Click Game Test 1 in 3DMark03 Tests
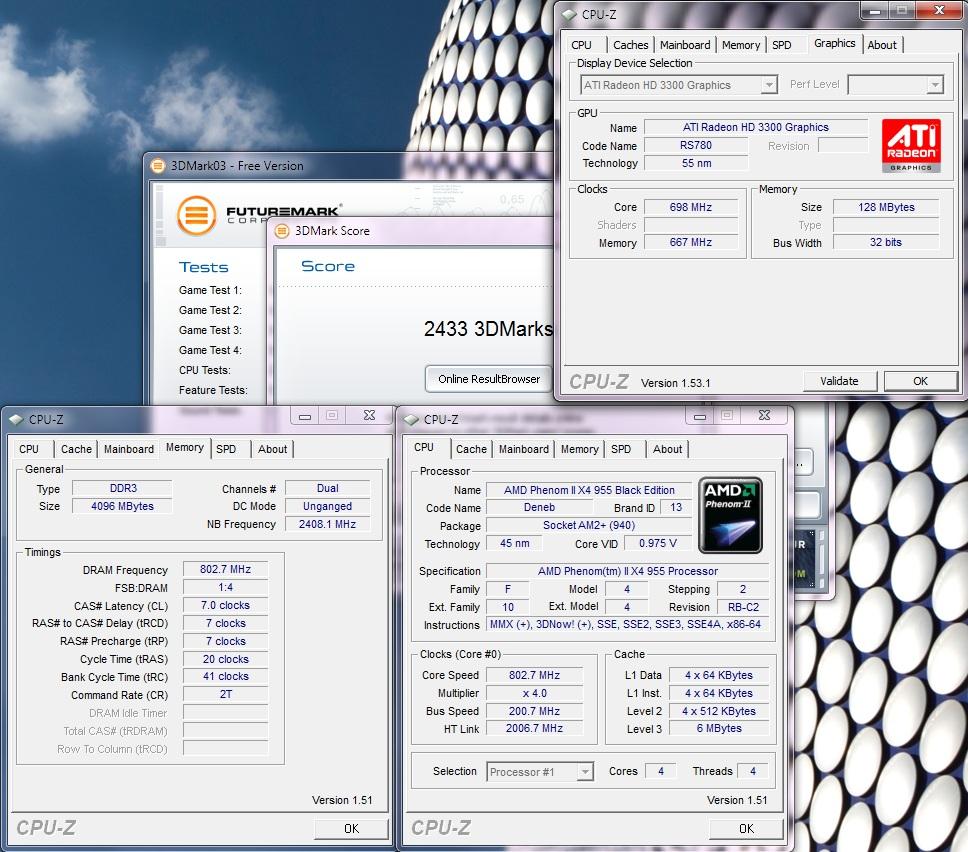 [x=210, y=290]
